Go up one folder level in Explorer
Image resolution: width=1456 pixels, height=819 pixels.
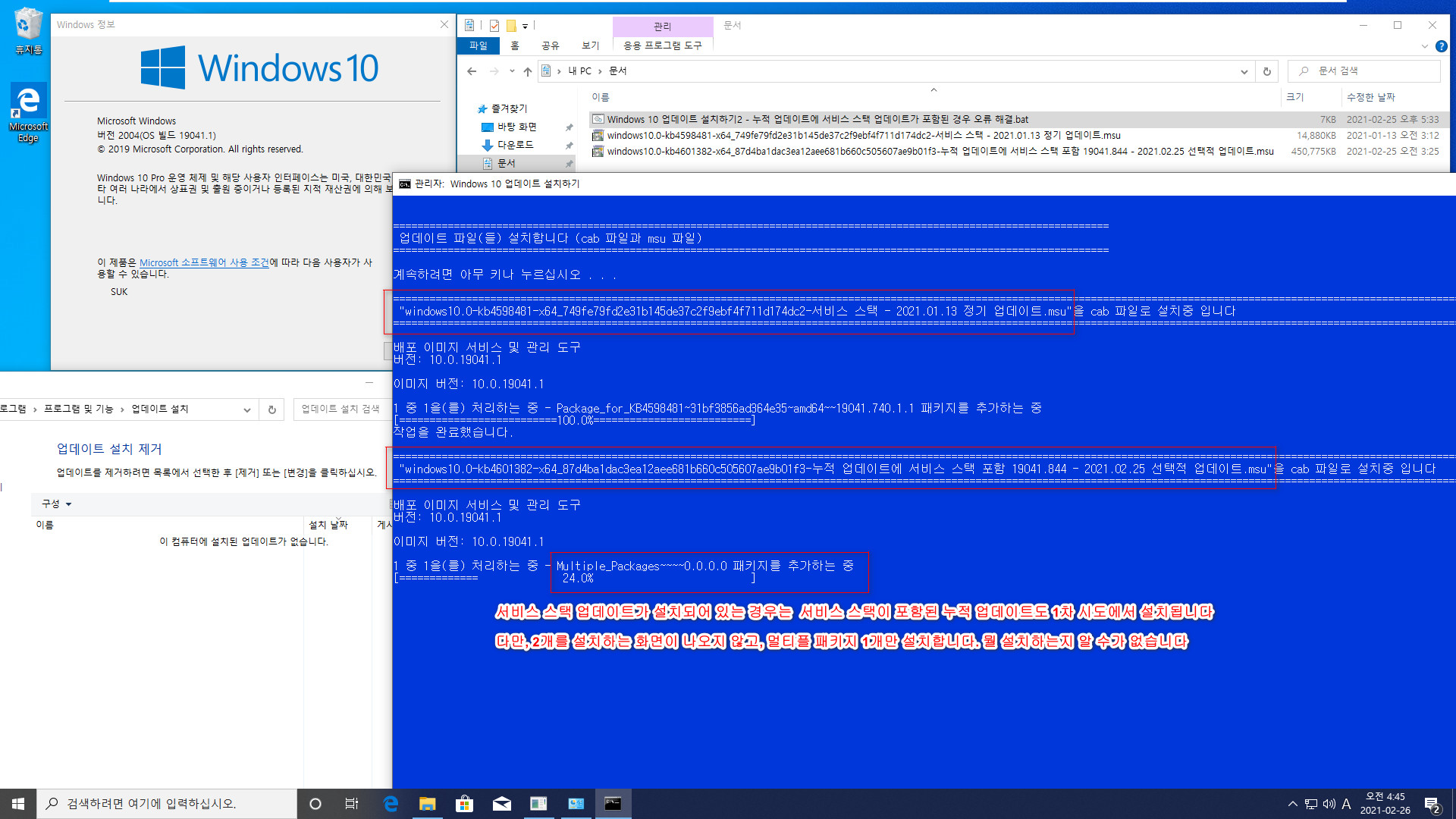528,71
